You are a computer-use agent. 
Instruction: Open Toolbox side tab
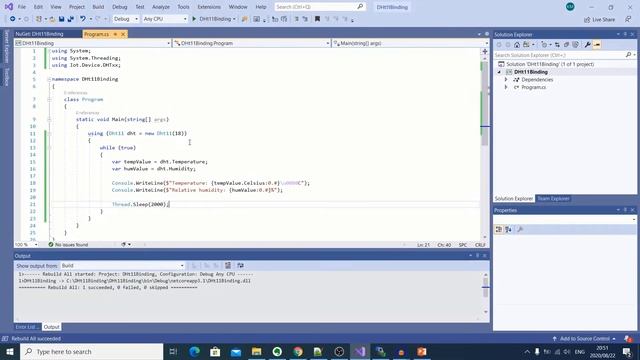[6, 77]
